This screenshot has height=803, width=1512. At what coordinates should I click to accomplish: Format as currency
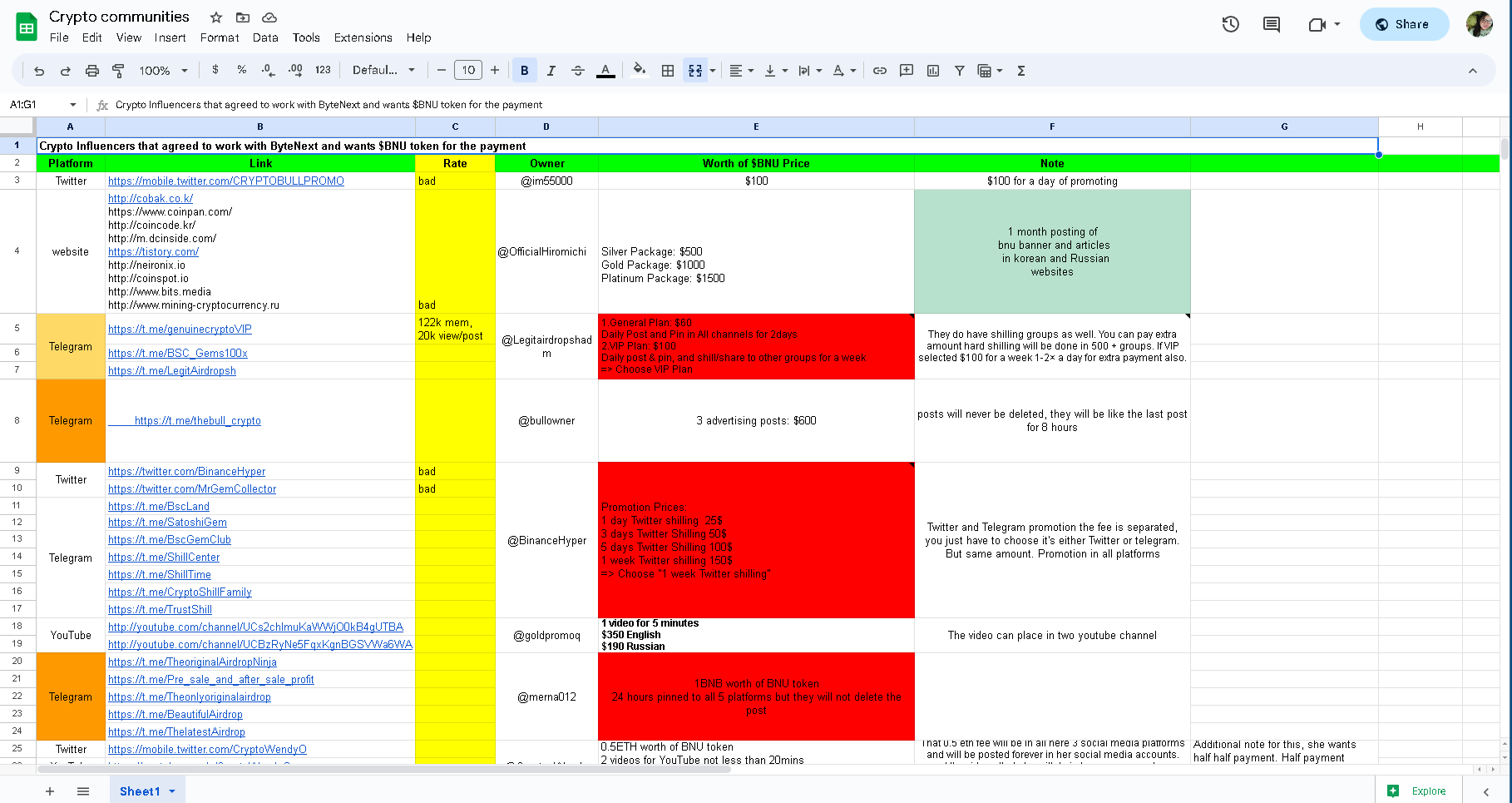215,70
